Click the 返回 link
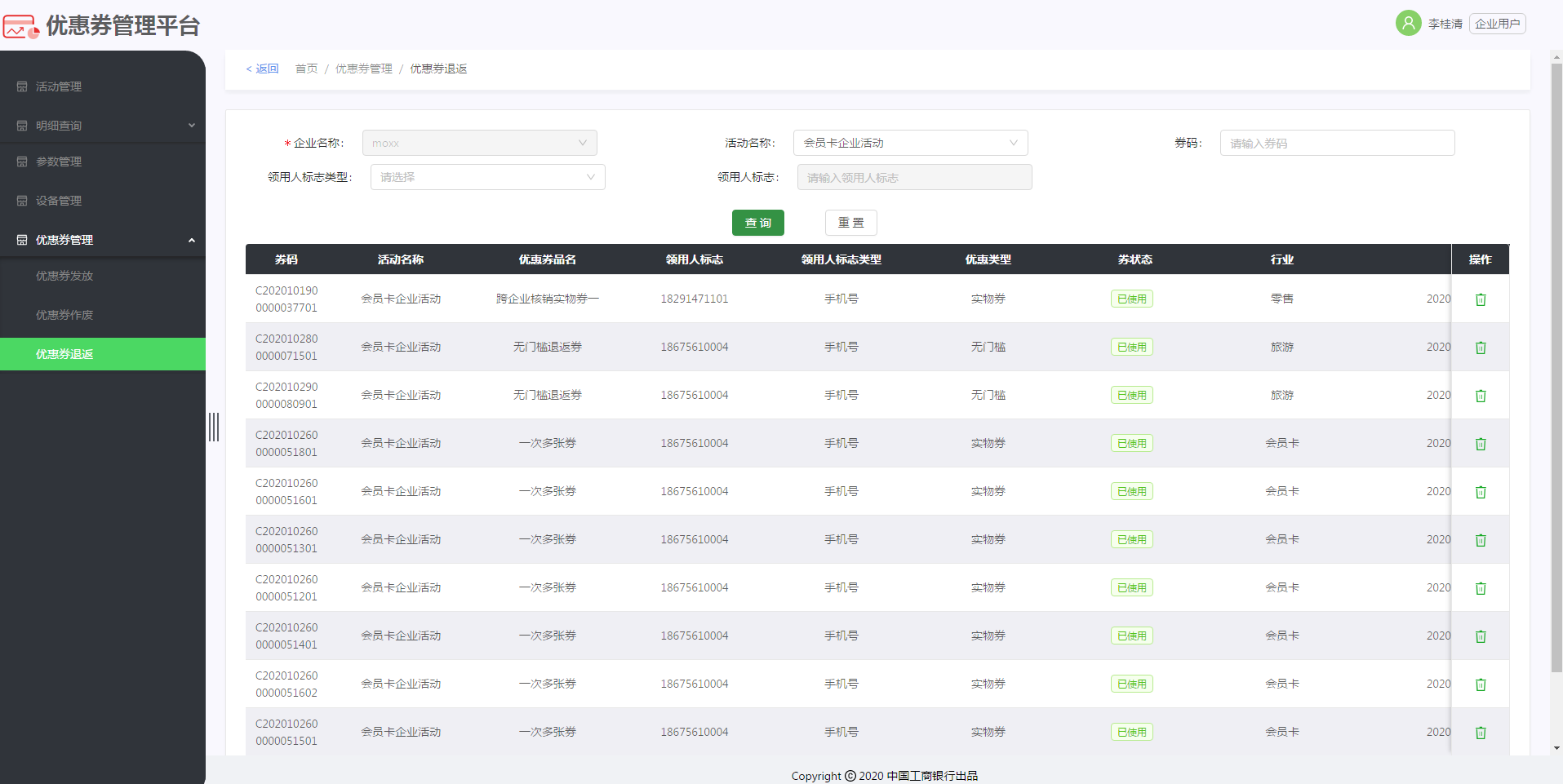The image size is (1563, 784). [x=263, y=69]
